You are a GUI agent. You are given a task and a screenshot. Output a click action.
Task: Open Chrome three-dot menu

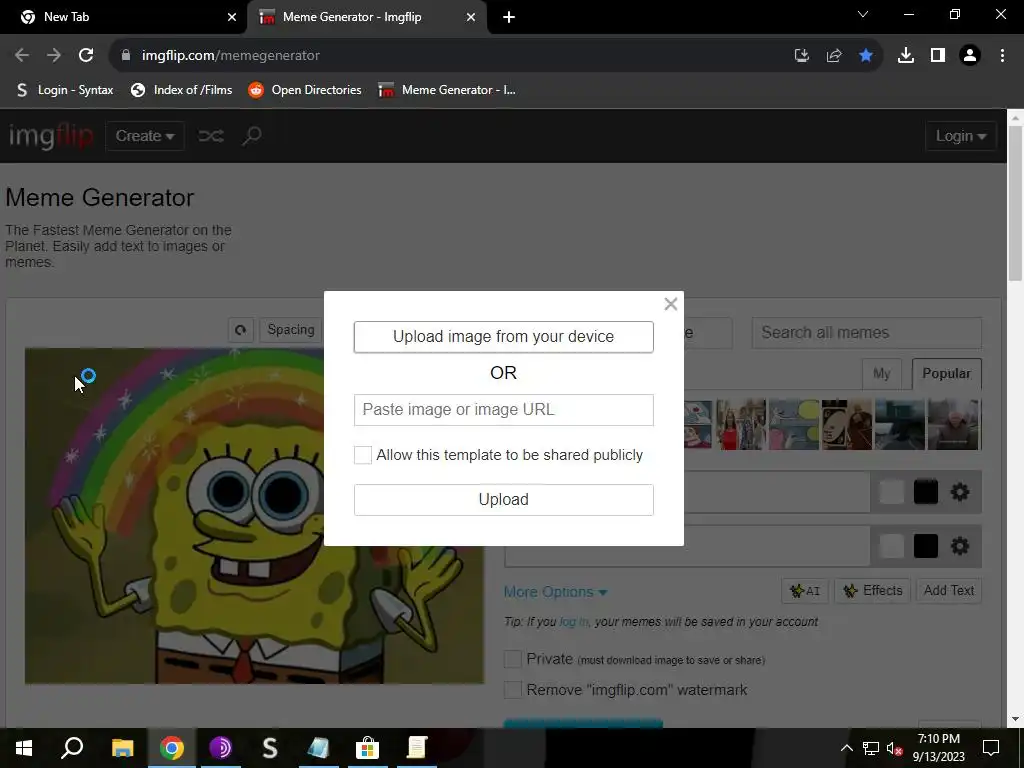click(x=1002, y=56)
